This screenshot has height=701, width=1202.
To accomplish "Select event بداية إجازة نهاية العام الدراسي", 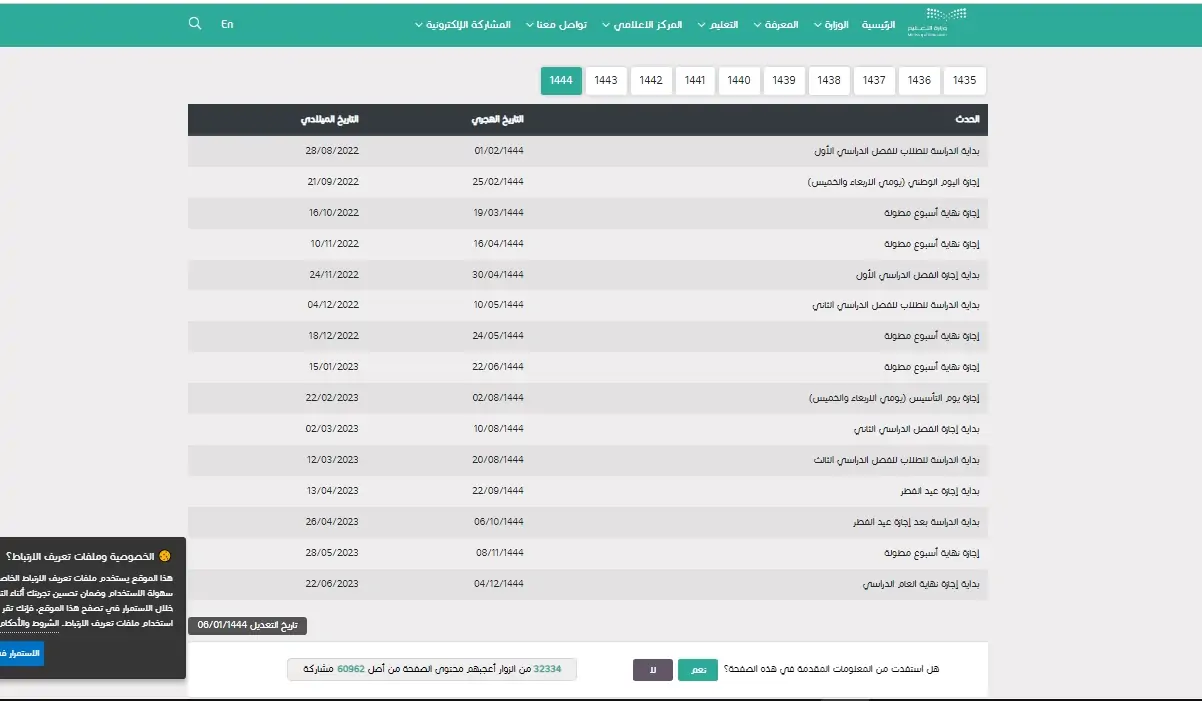I will point(921,583).
